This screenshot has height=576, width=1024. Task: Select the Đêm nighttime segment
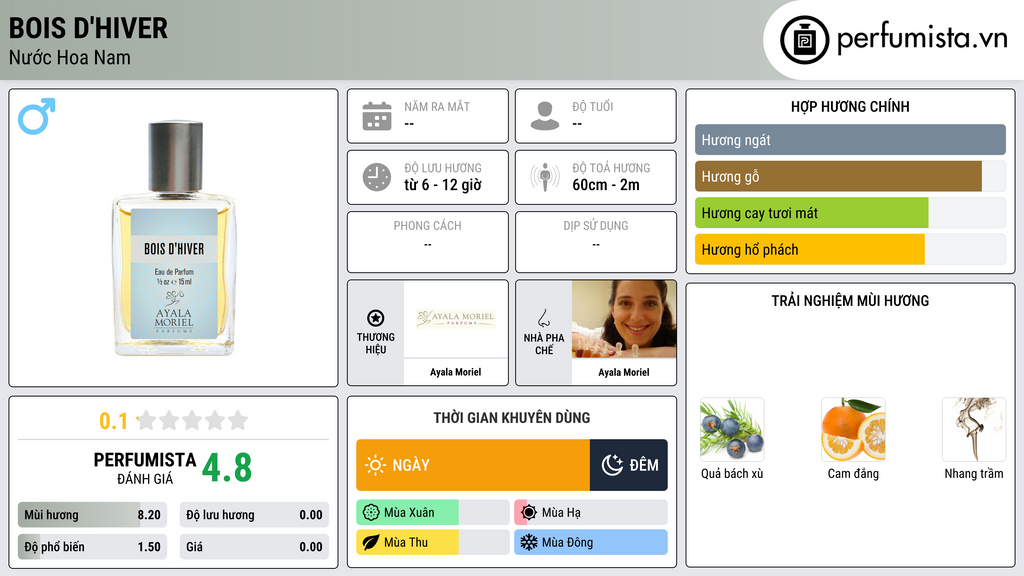click(629, 465)
